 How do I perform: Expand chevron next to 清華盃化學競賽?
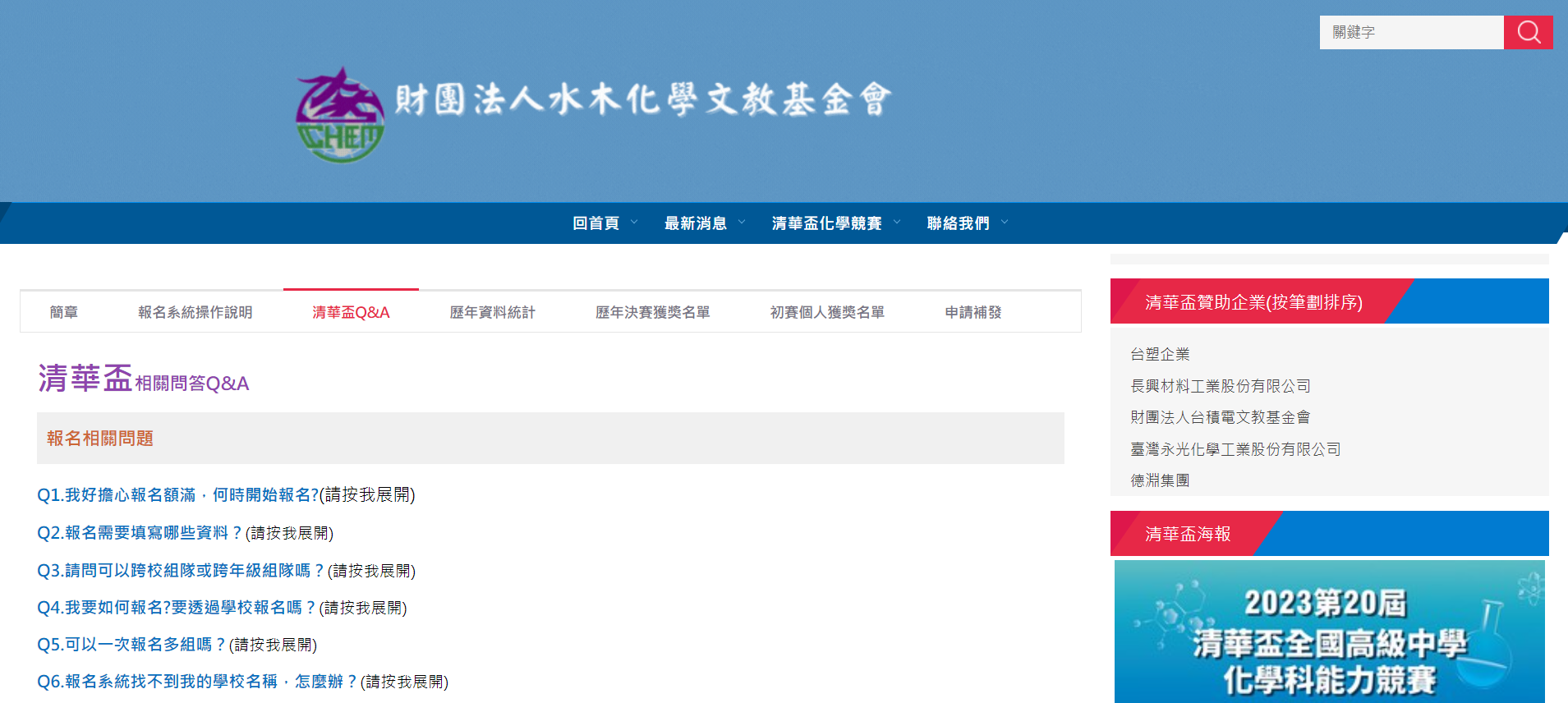[897, 222]
